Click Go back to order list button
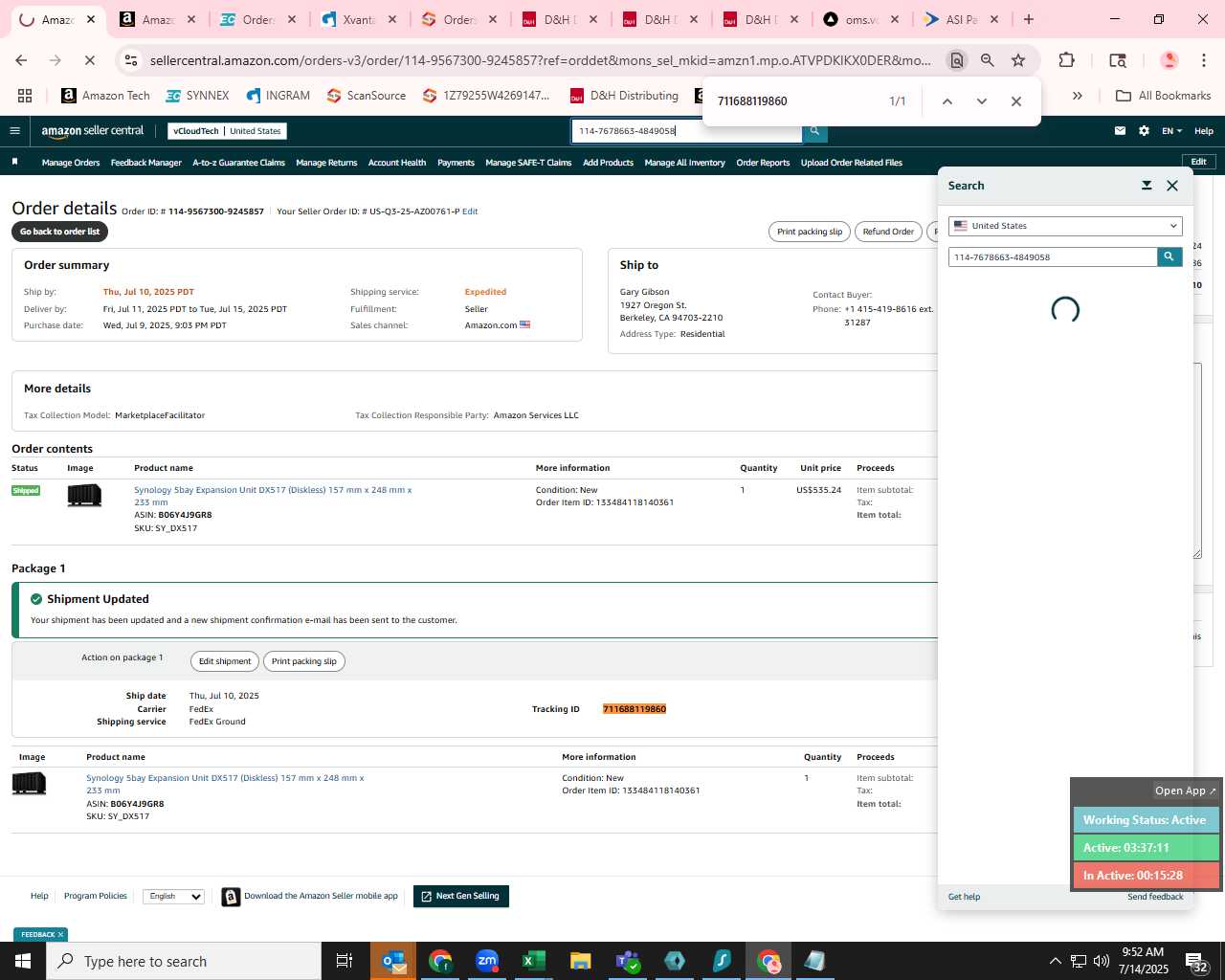 click(x=59, y=232)
